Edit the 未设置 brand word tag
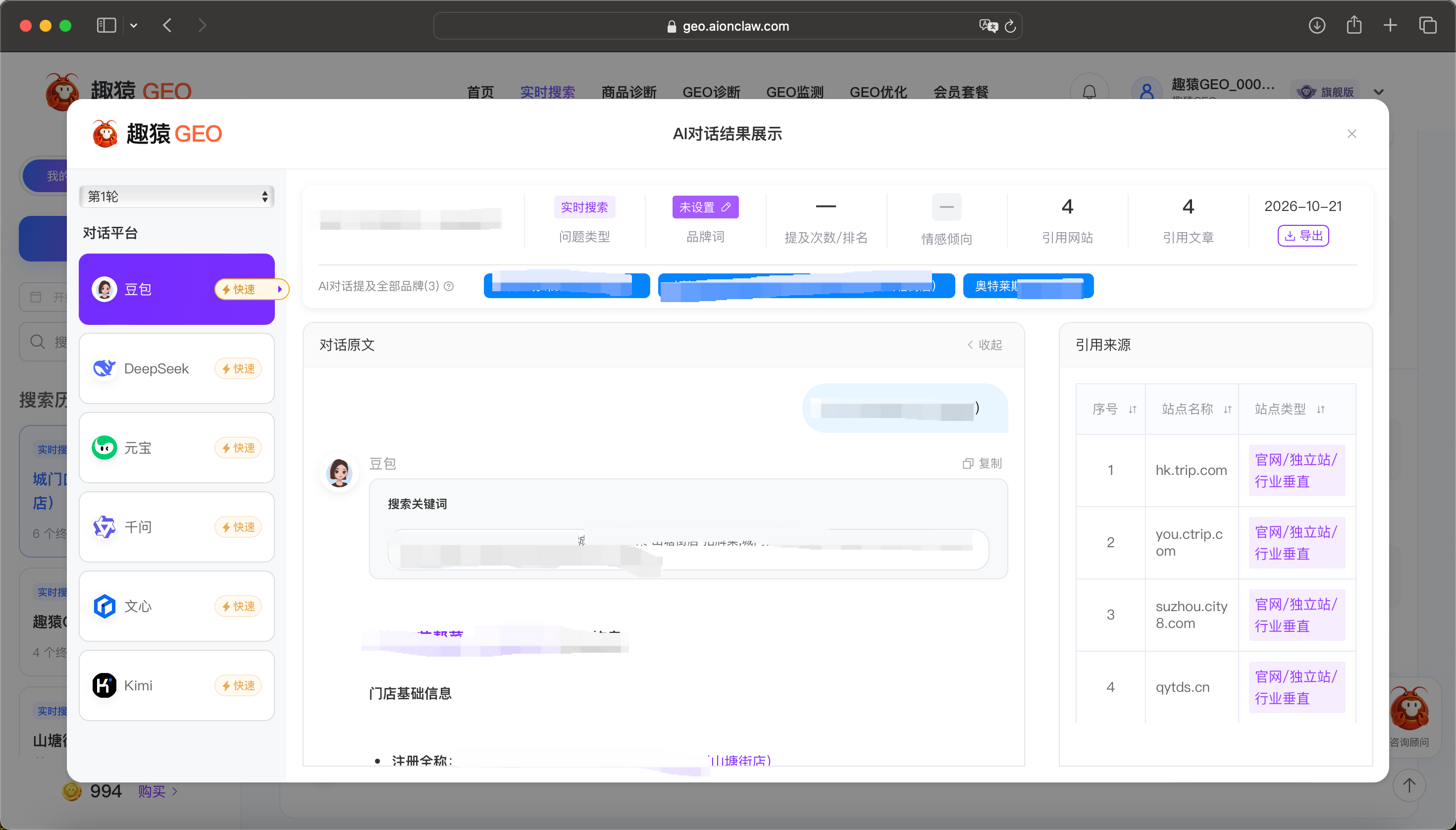This screenshot has width=1456, height=830. click(x=705, y=207)
